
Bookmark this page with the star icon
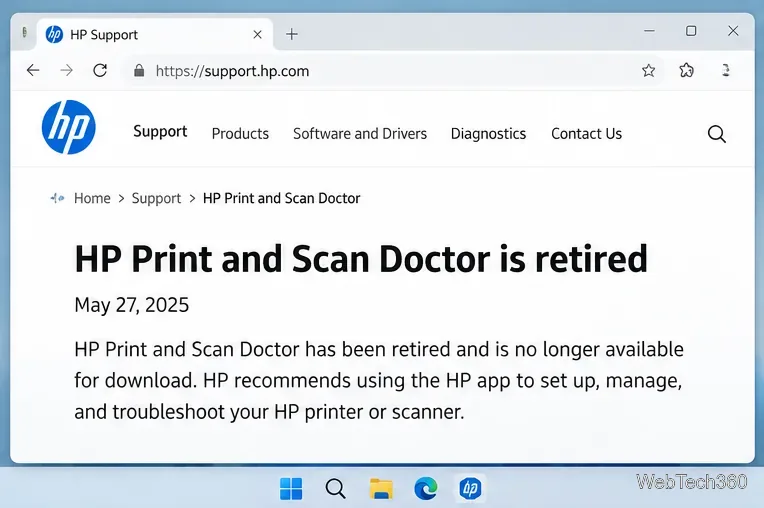tap(648, 71)
